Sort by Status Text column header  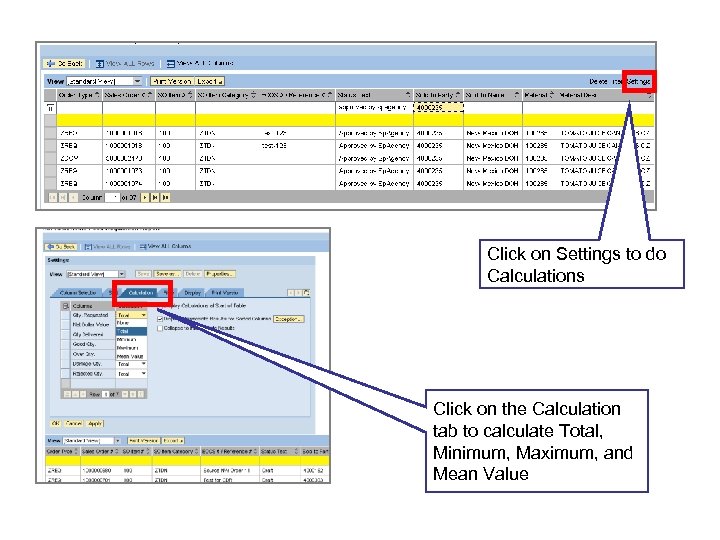pyautogui.click(x=374, y=95)
